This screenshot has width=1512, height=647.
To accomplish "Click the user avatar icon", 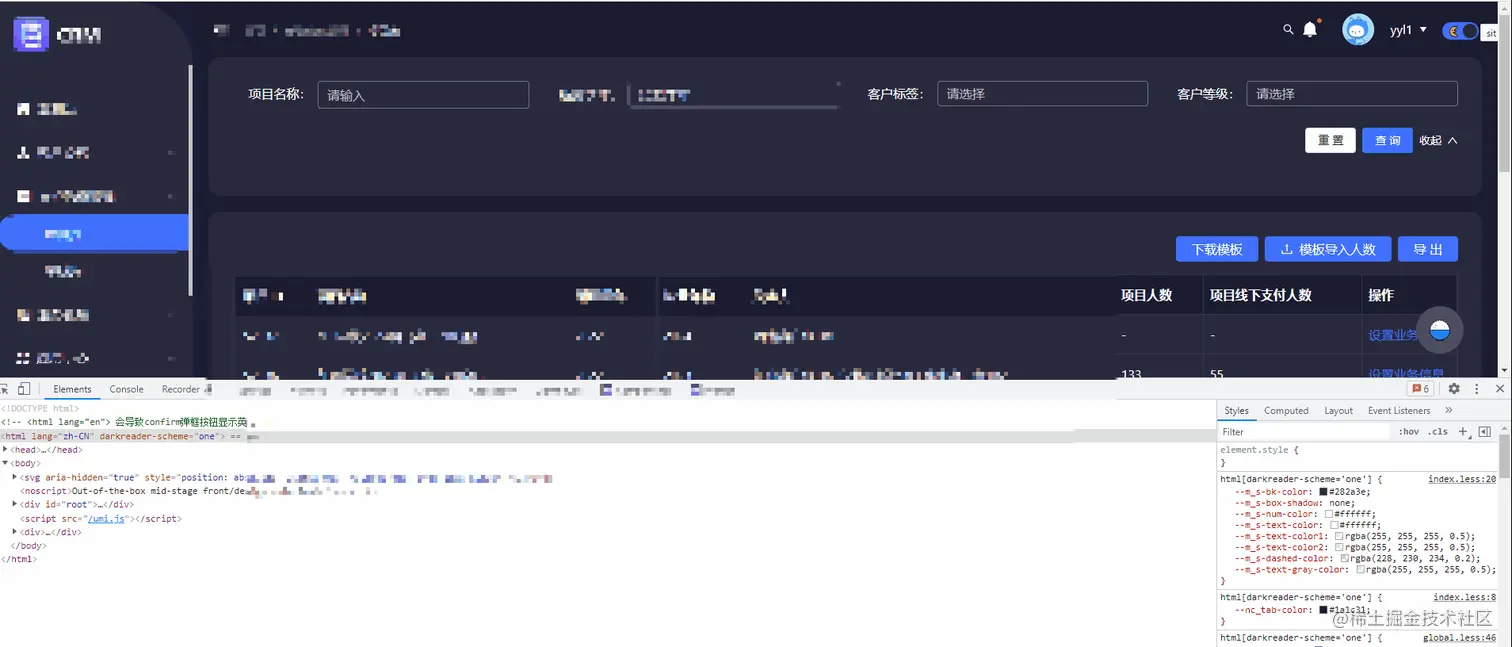I will (1357, 30).
